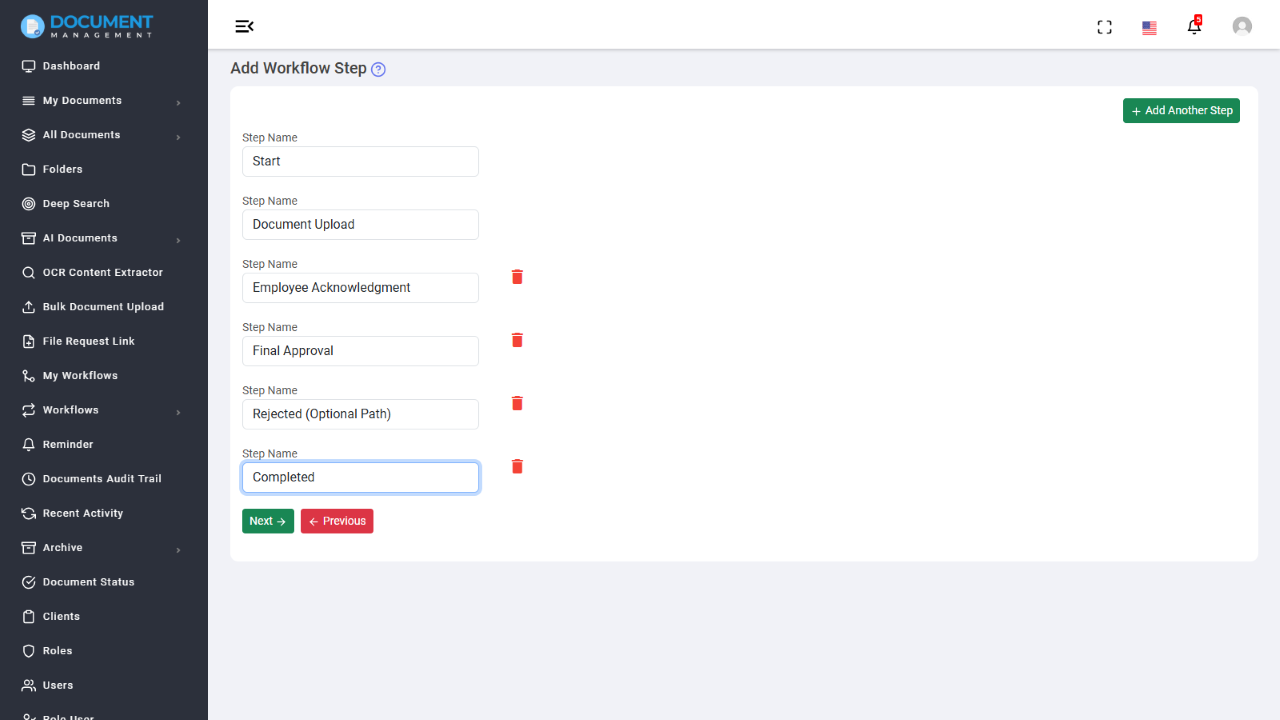Expand the Archive menu
Image resolution: width=1280 pixels, height=720 pixels.
pyautogui.click(x=62, y=547)
